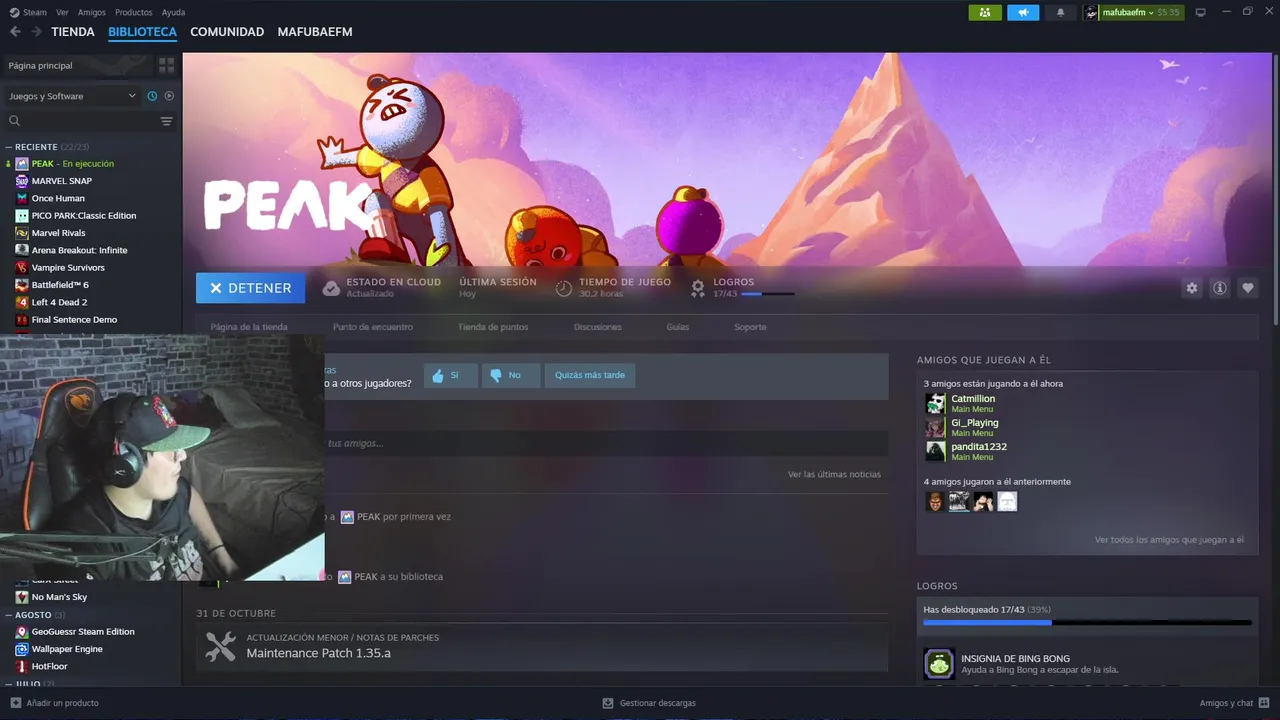This screenshot has width=1280, height=720.
Task: Open Discusiones link
Action: [x=598, y=327]
